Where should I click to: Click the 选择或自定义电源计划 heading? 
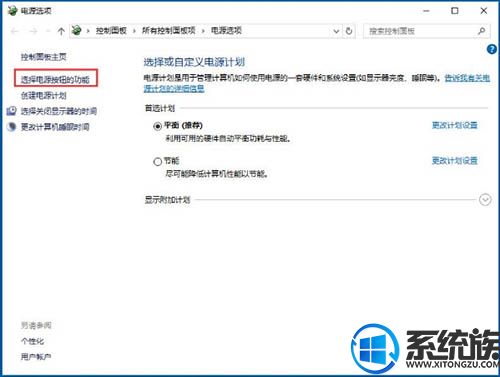click(194, 62)
